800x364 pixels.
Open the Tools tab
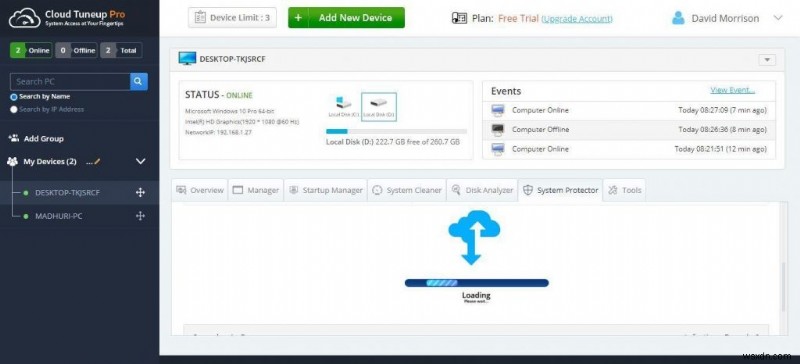(624, 190)
